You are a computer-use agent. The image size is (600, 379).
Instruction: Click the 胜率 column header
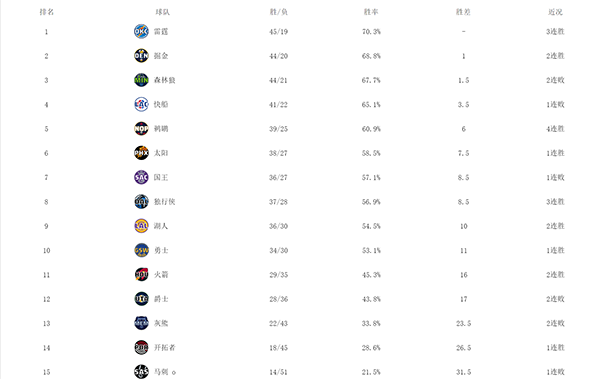coord(371,12)
